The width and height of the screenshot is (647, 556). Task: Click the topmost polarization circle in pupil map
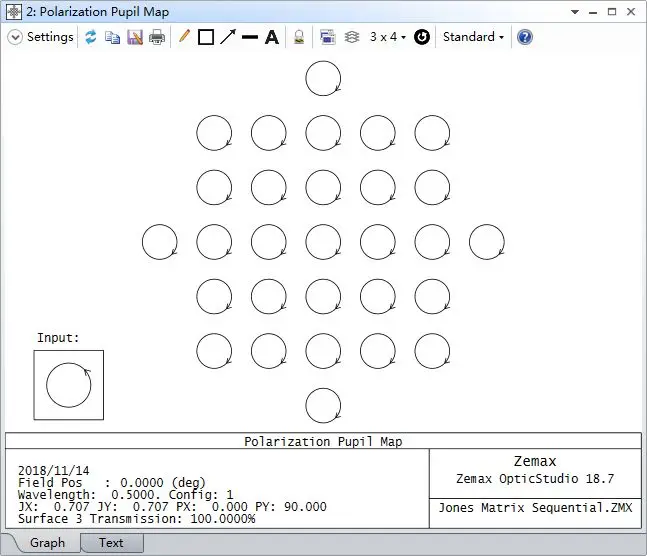click(323, 78)
